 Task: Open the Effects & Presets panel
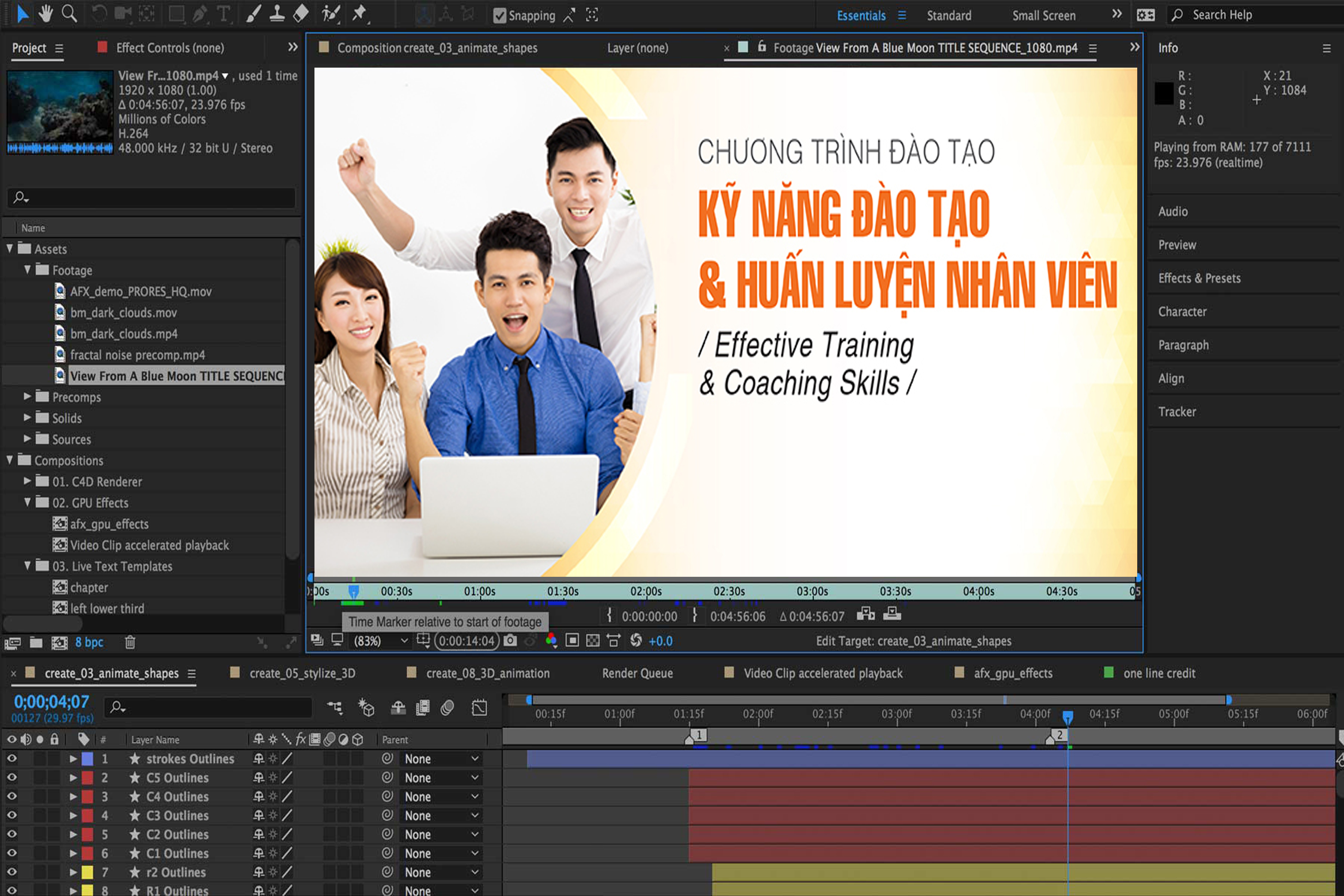(x=1199, y=278)
